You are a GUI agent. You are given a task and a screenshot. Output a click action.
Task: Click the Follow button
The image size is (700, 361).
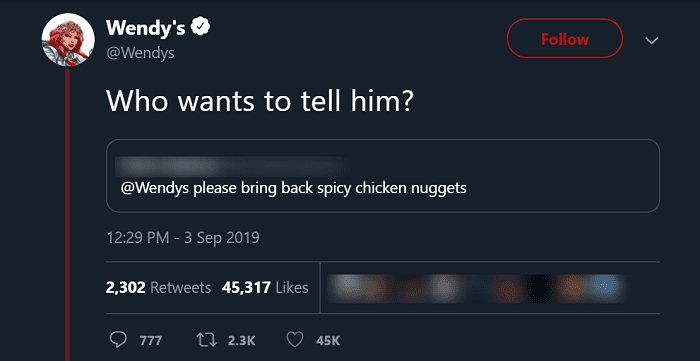565,39
